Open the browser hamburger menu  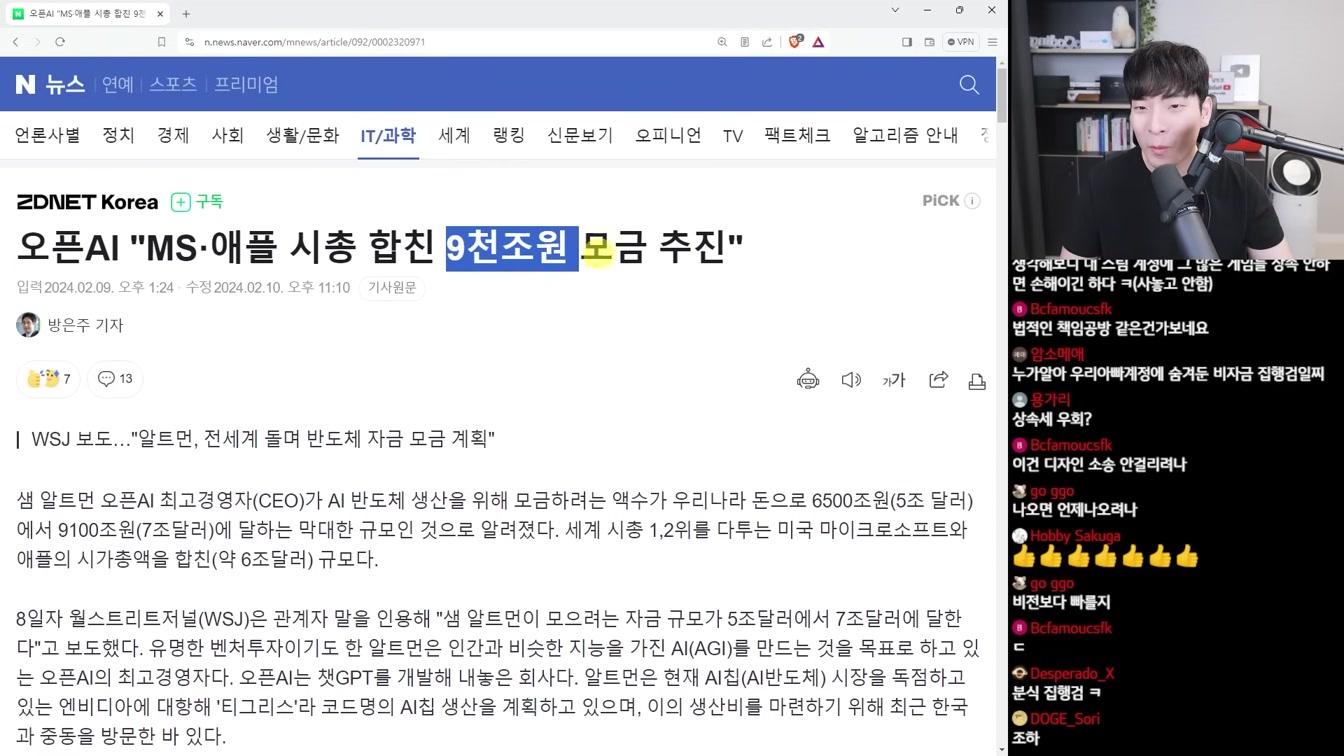coord(992,42)
